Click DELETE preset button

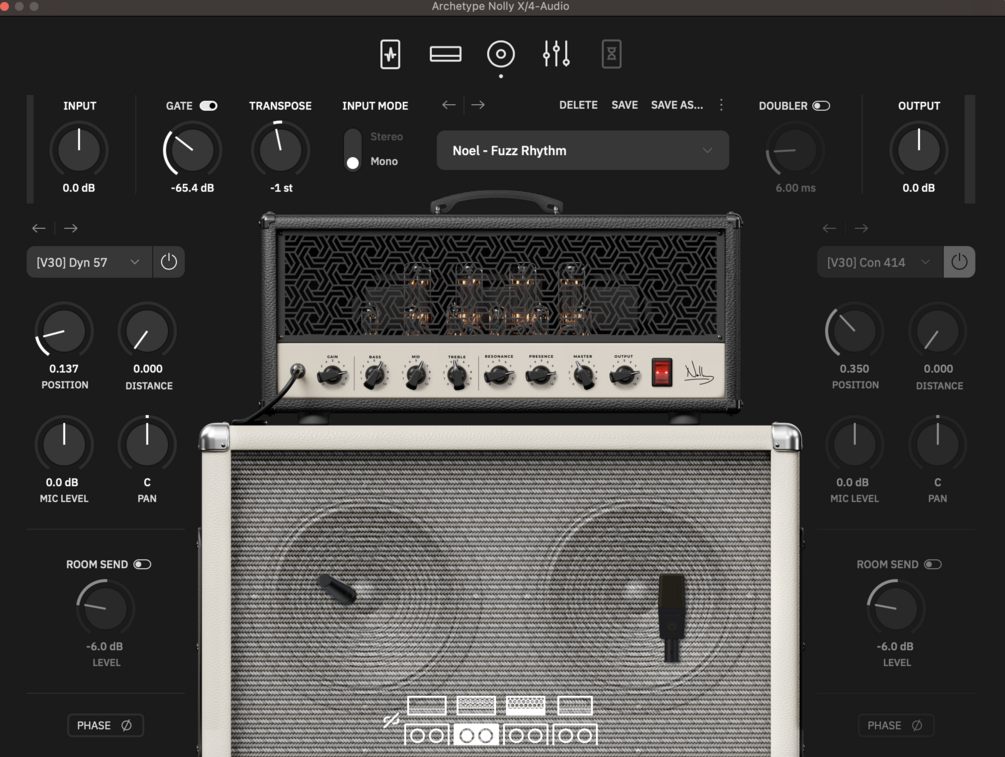coord(578,104)
